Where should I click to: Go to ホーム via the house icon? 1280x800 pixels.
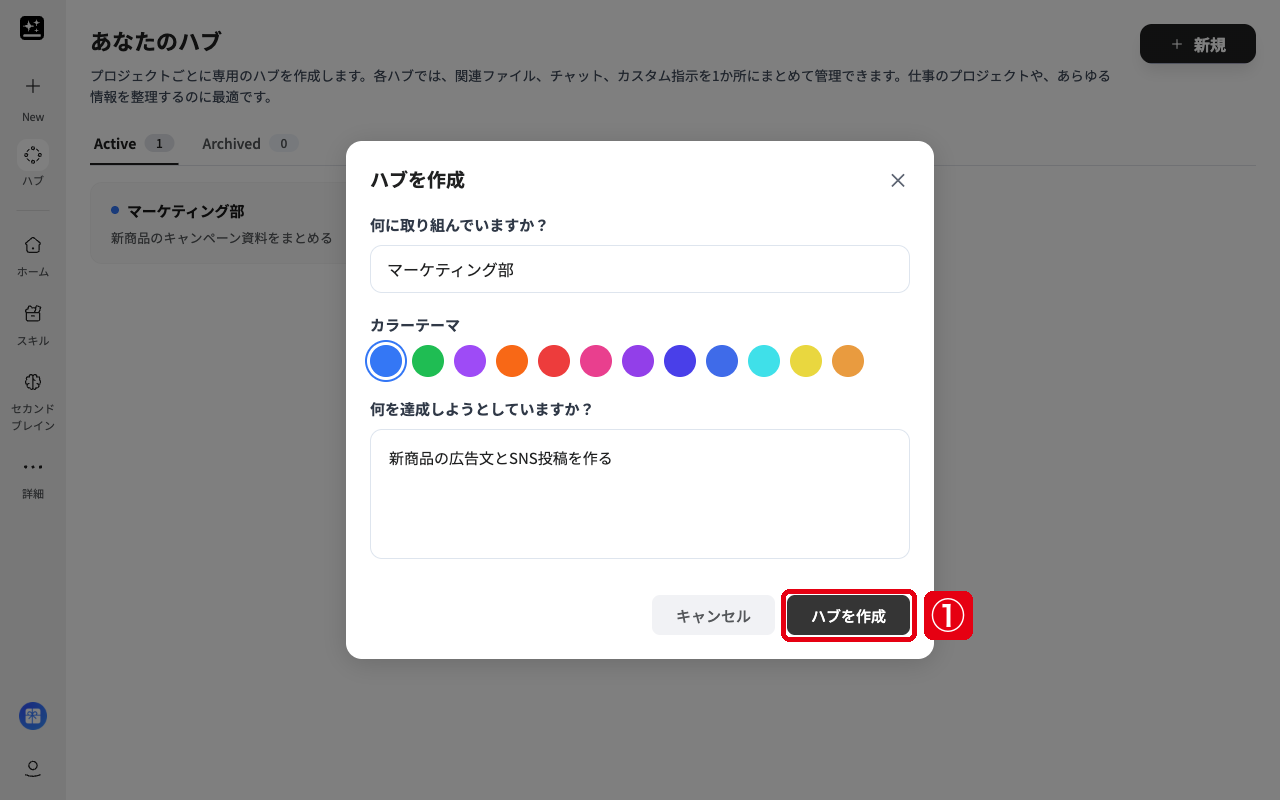[x=33, y=245]
